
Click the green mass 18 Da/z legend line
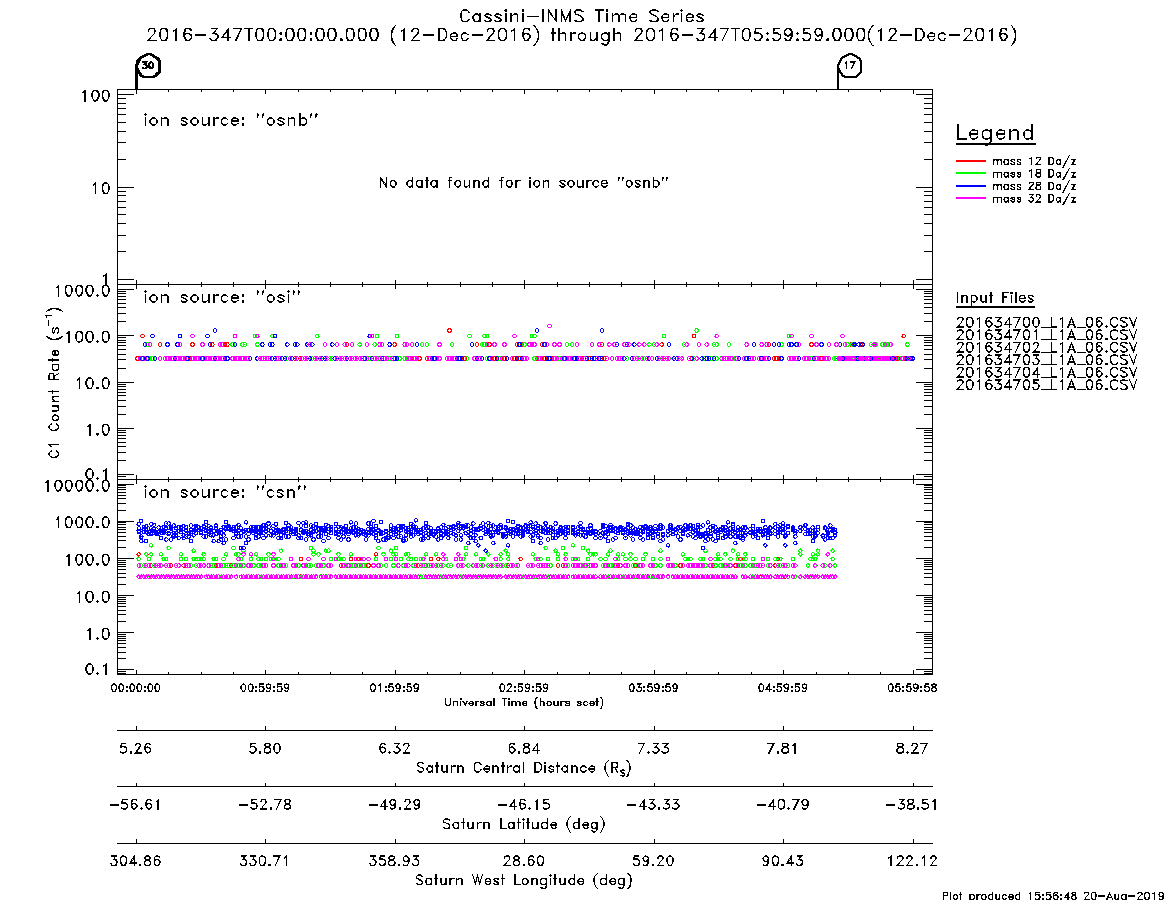(x=970, y=173)
